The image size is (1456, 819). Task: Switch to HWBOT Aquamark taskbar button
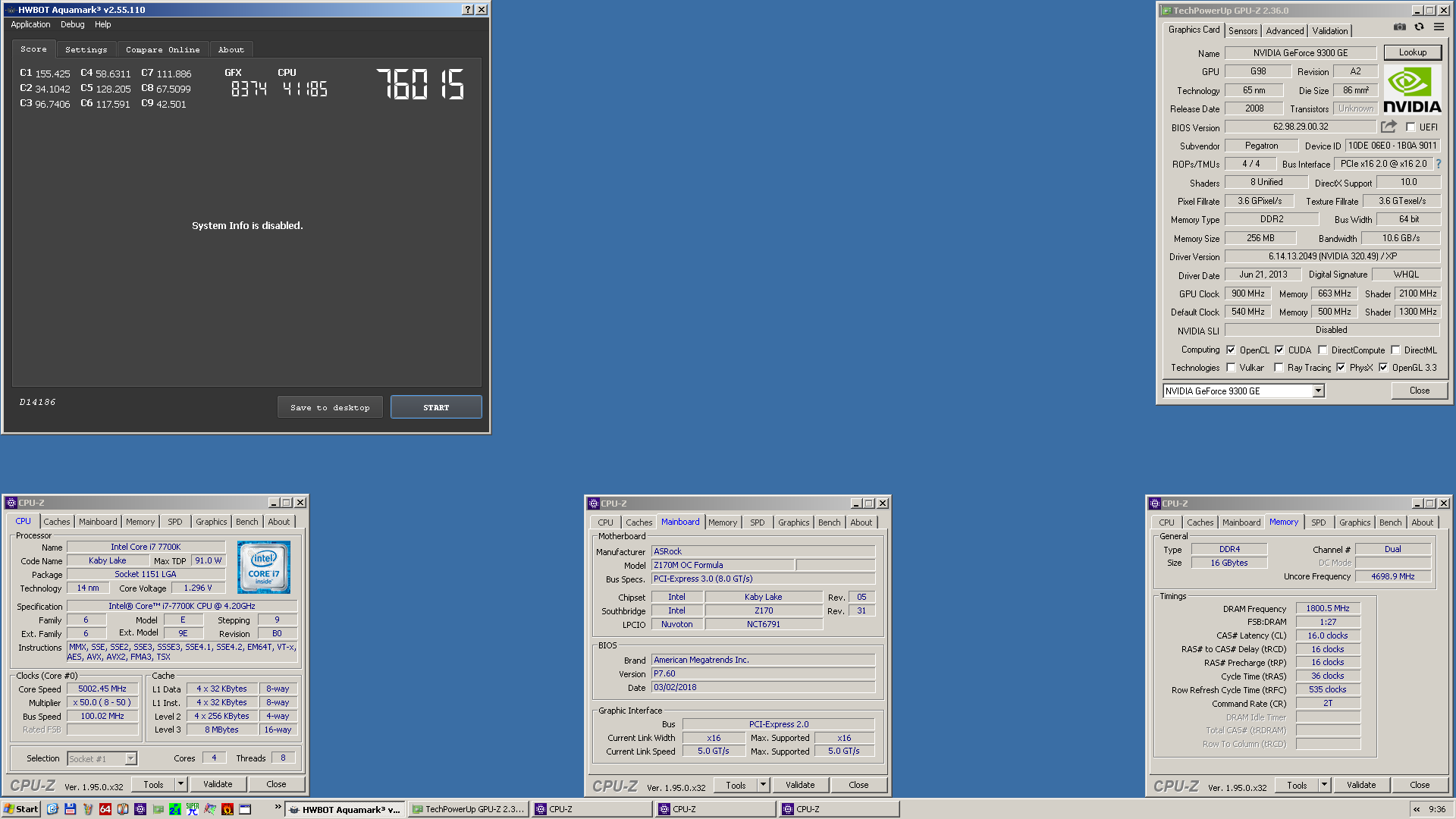tap(345, 809)
